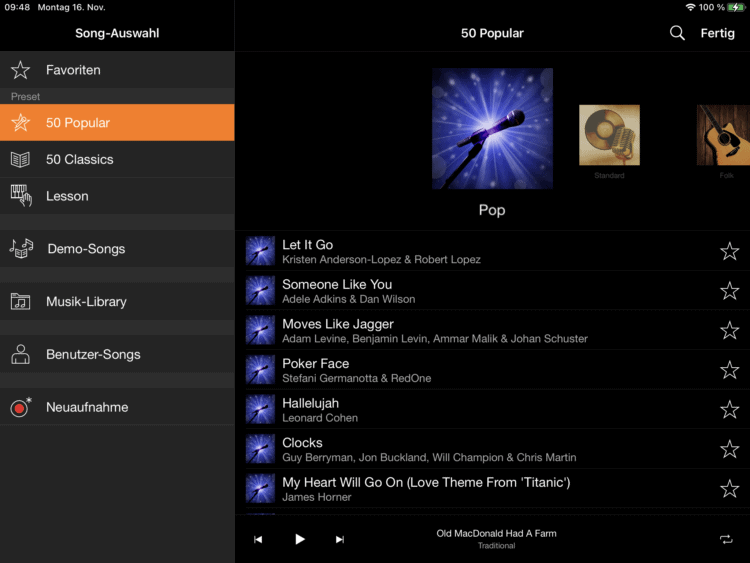Open the Lesson category
The height and width of the screenshot is (563, 750).
[x=67, y=196]
